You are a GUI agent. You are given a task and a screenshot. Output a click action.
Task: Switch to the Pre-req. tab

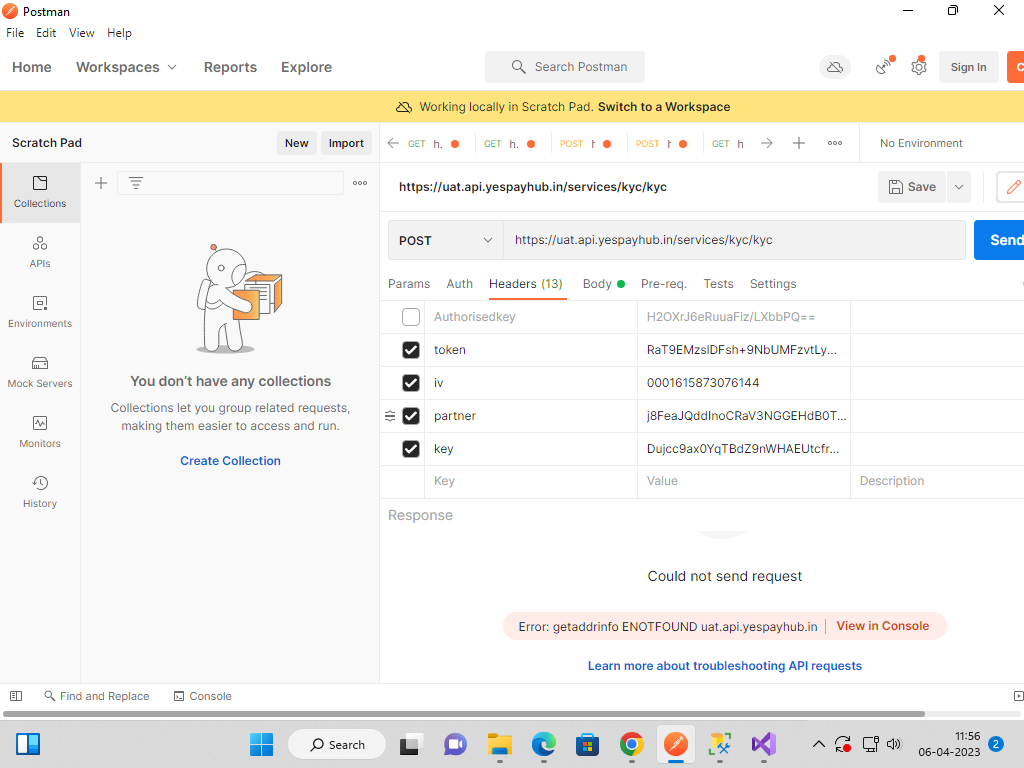[664, 284]
